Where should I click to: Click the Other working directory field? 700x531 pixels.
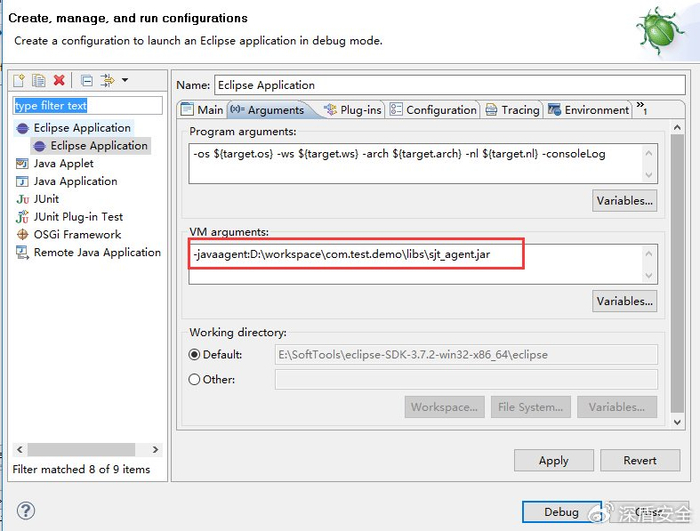466,380
